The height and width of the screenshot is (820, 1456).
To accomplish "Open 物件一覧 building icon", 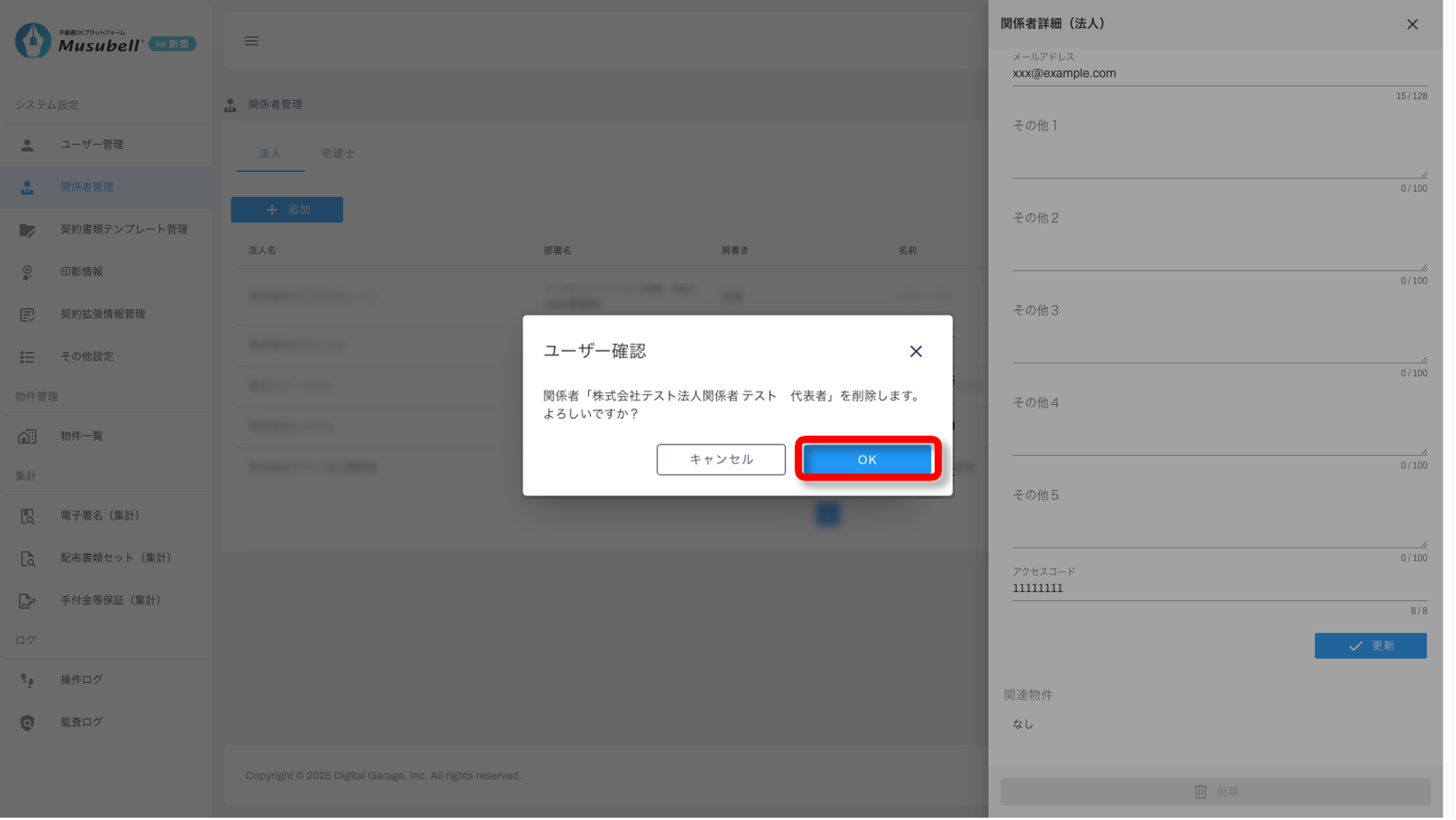I will [x=27, y=437].
